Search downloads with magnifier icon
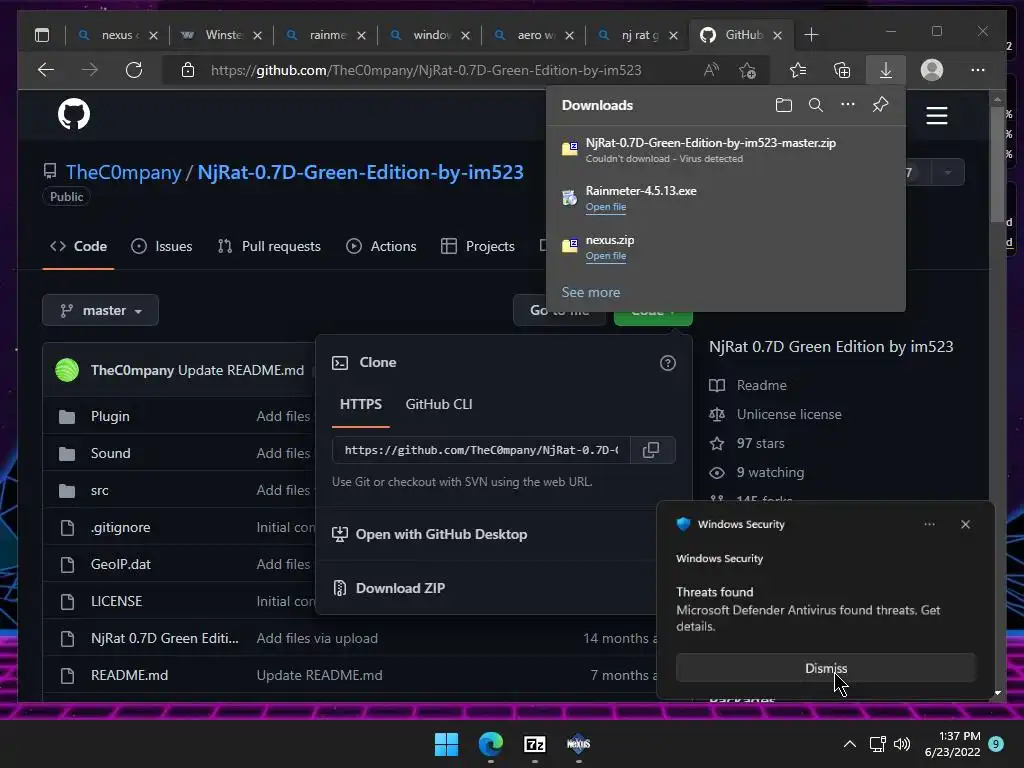This screenshot has height=768, width=1024. (x=816, y=104)
